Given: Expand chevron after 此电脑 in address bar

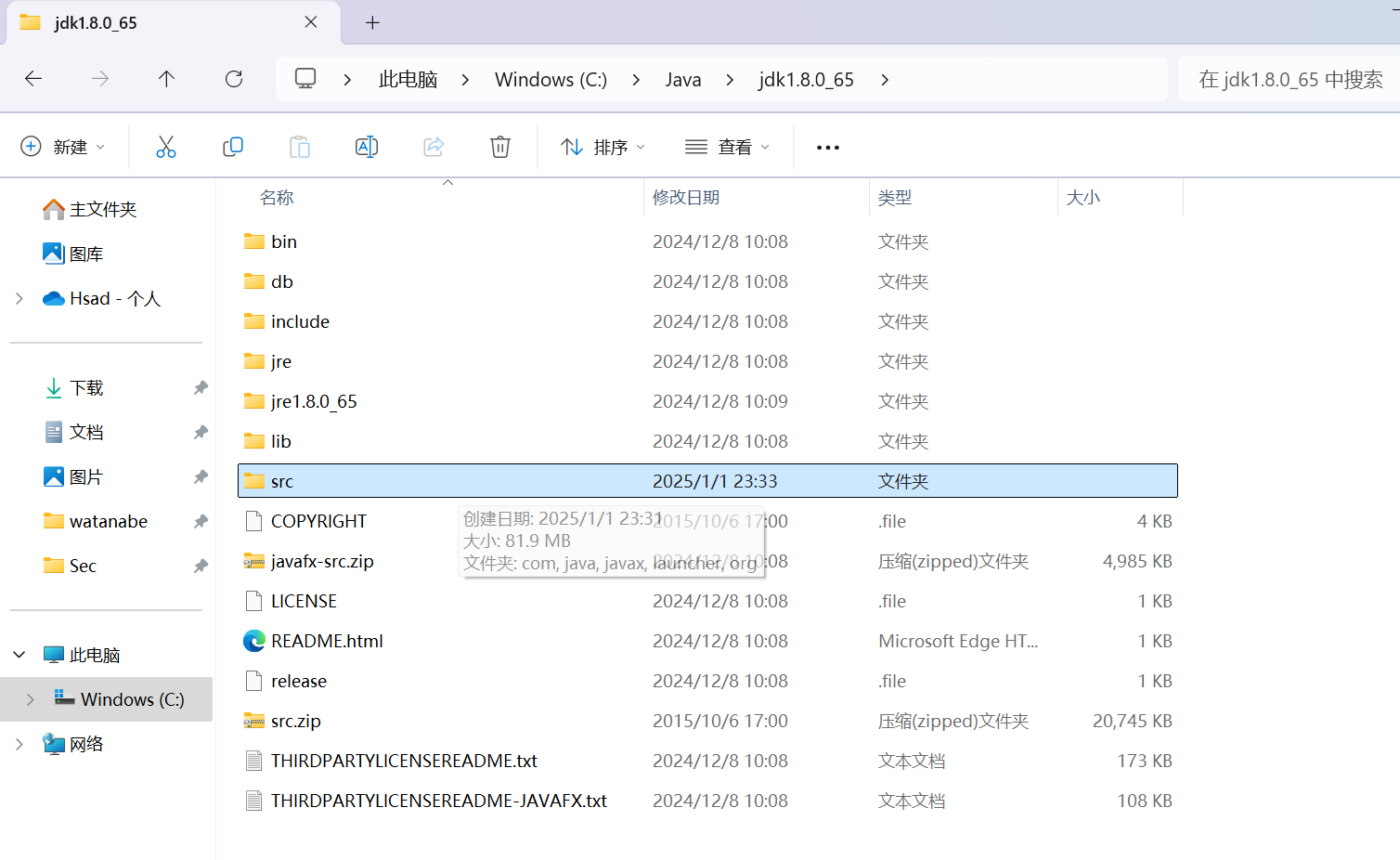Looking at the screenshot, I should pyautogui.click(x=465, y=80).
